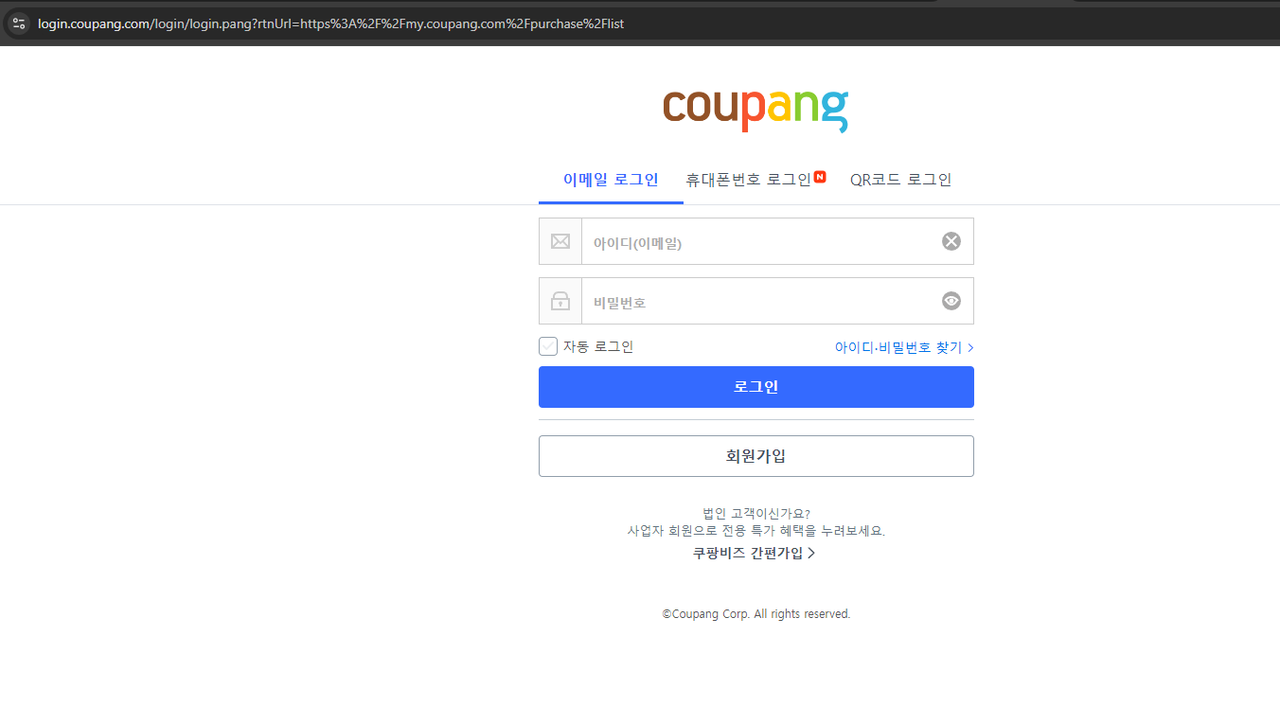
Task: Toggle password visibility eye icon
Action: pos(951,301)
